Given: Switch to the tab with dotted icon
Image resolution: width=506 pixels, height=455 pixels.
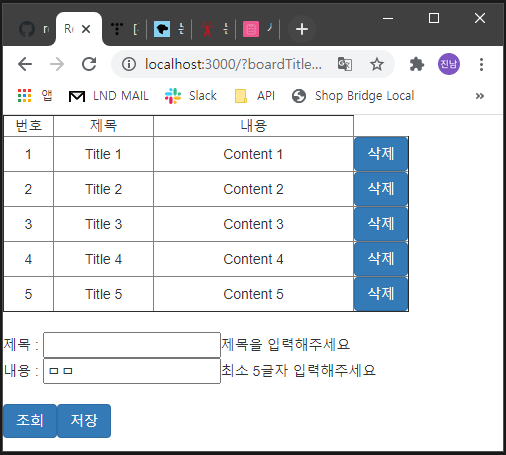Looking at the screenshot, I should (x=124, y=29).
